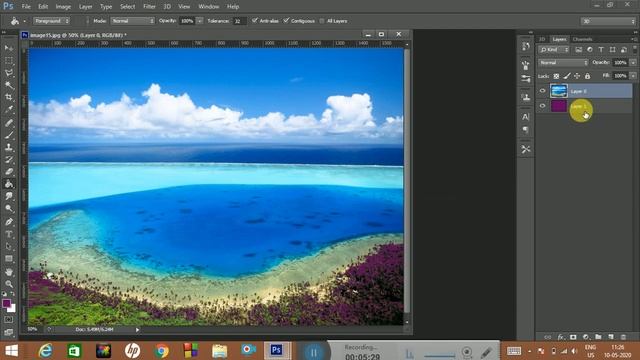Delete layer via trash icon

[623, 337]
